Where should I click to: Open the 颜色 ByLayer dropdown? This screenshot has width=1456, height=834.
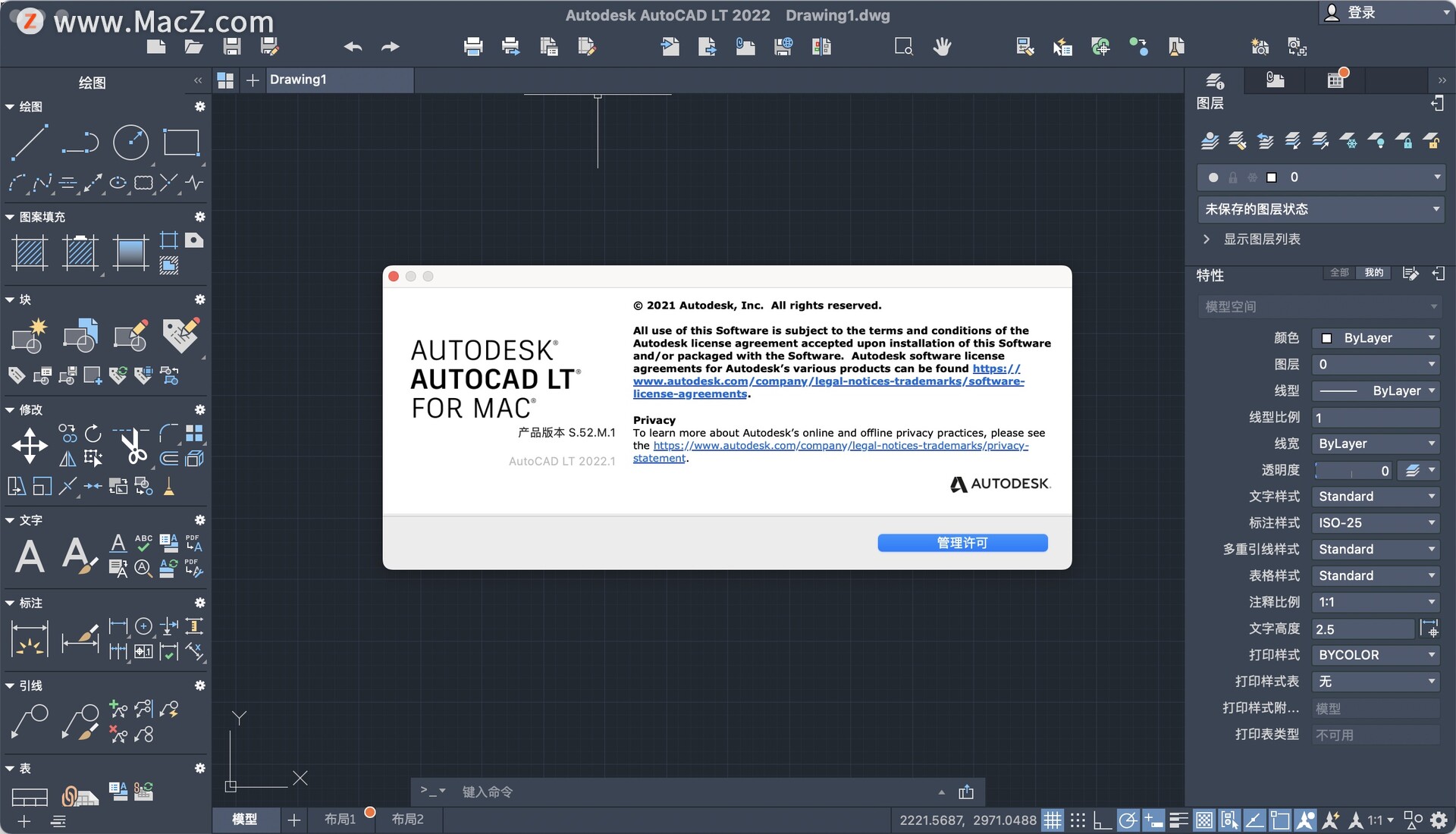point(1376,338)
